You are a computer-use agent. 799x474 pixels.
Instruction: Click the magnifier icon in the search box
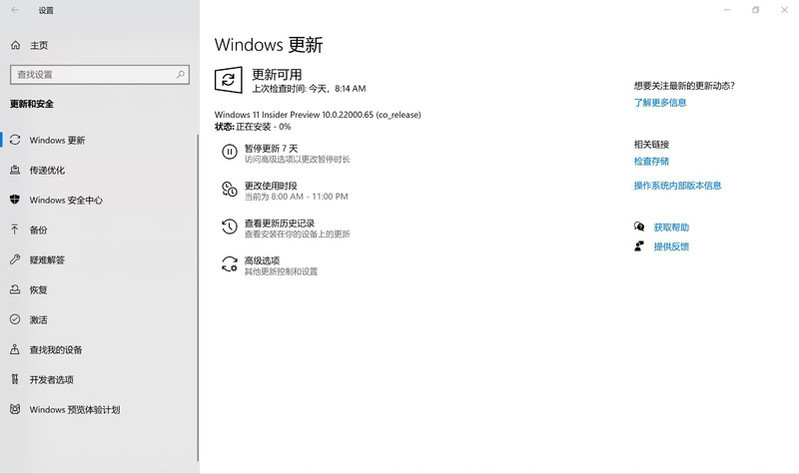pyautogui.click(x=181, y=74)
